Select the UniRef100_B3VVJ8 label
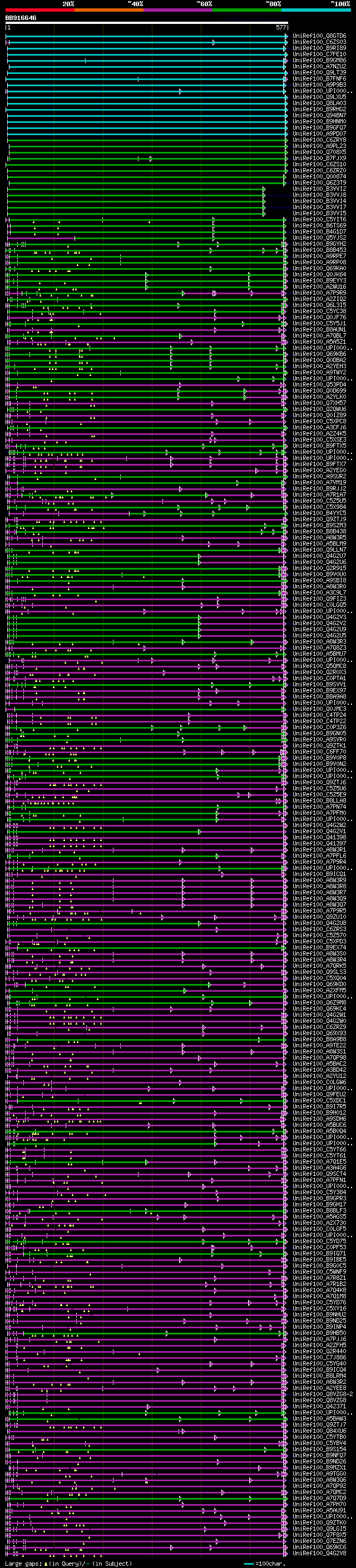 (319, 195)
